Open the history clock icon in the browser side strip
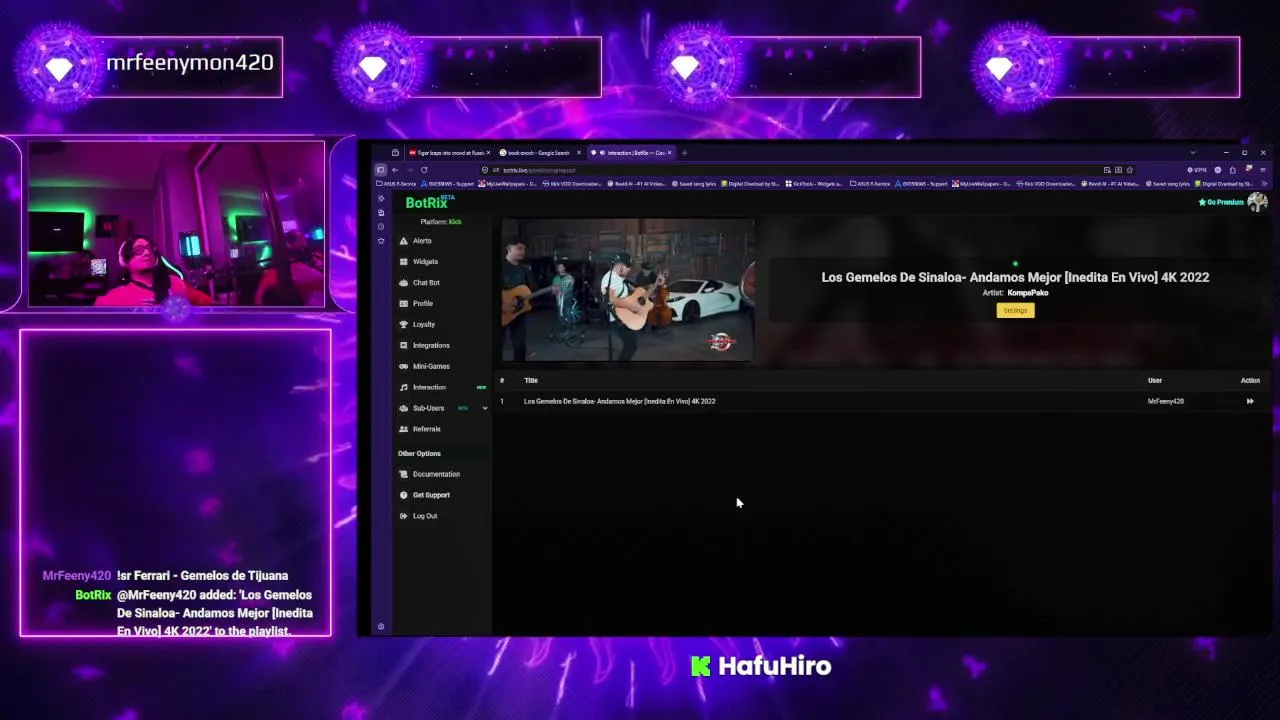 380,226
